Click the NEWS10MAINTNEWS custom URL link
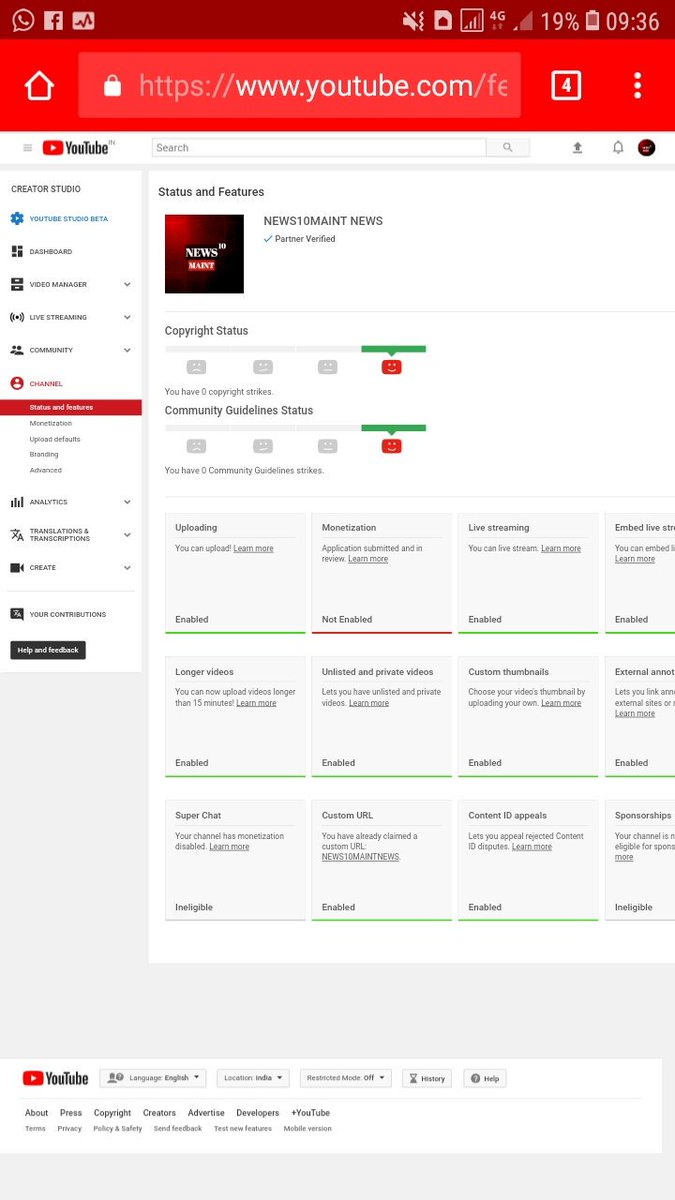 point(360,857)
